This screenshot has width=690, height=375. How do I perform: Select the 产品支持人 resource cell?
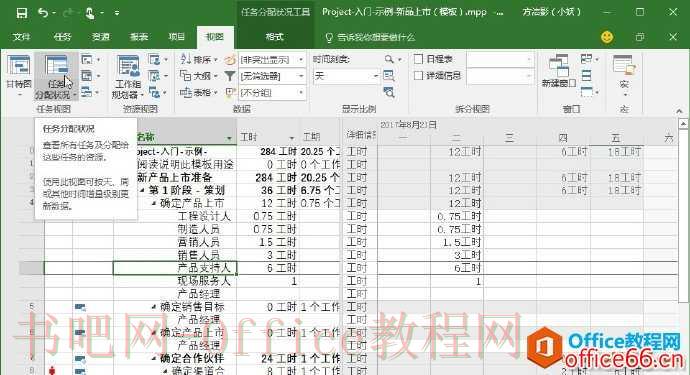click(x=175, y=268)
